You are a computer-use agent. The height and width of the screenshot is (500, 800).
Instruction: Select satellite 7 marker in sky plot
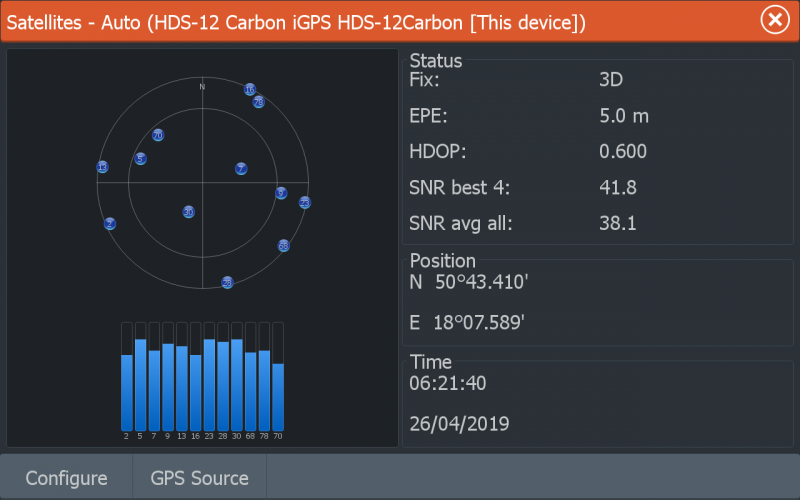241,169
